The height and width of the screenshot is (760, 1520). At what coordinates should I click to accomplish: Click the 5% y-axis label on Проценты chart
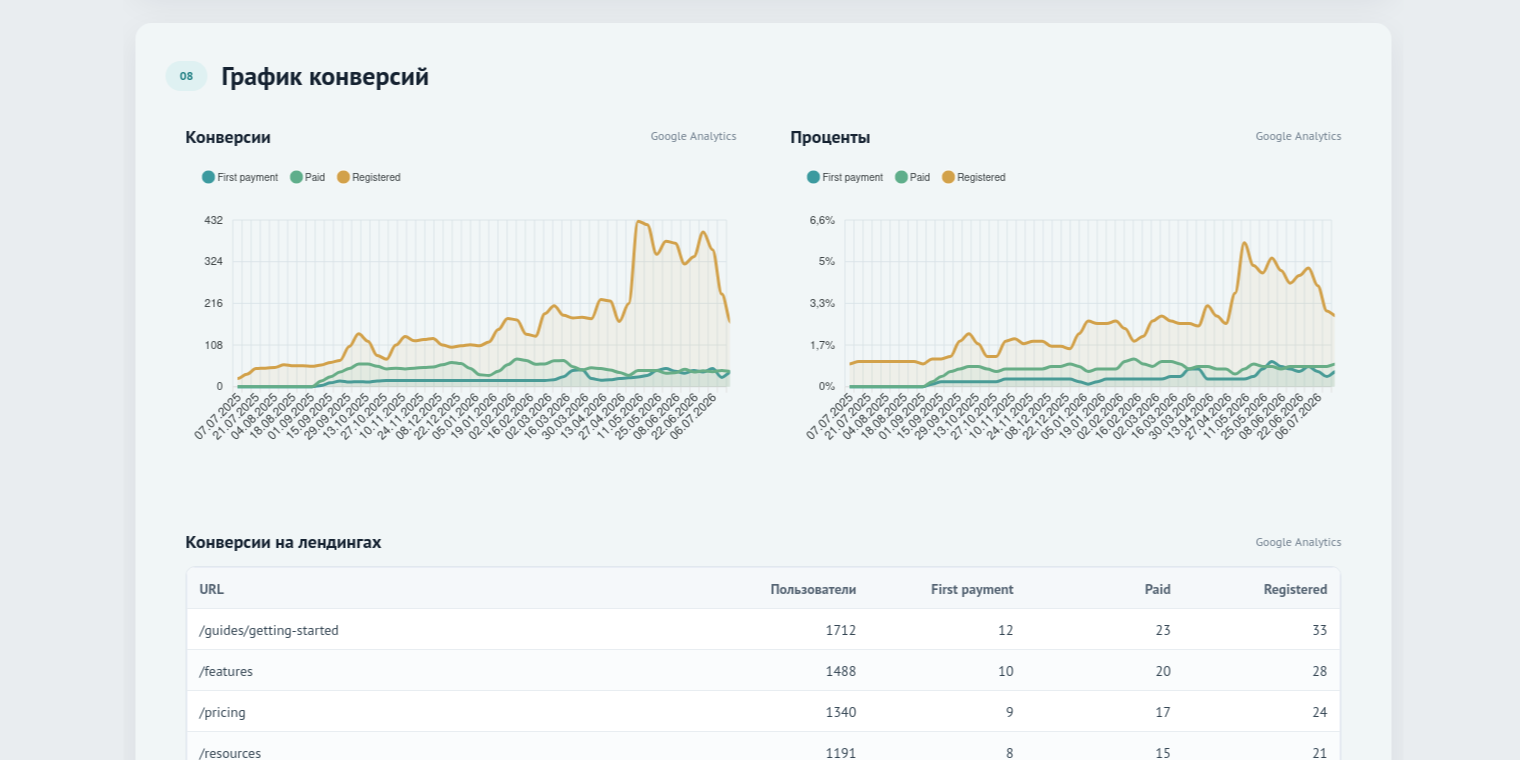pos(826,262)
